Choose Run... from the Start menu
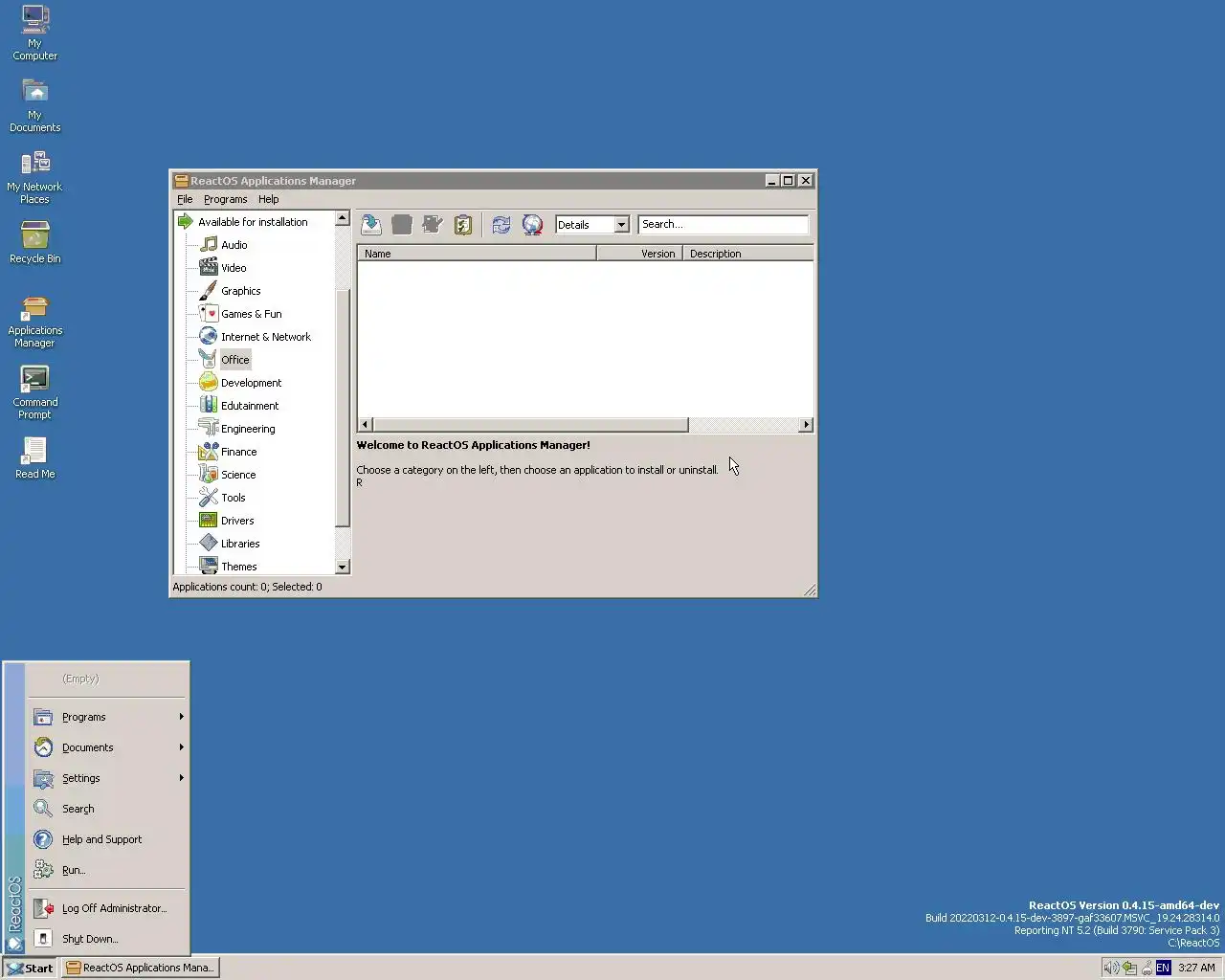This screenshot has height=980, width=1225. (108, 870)
